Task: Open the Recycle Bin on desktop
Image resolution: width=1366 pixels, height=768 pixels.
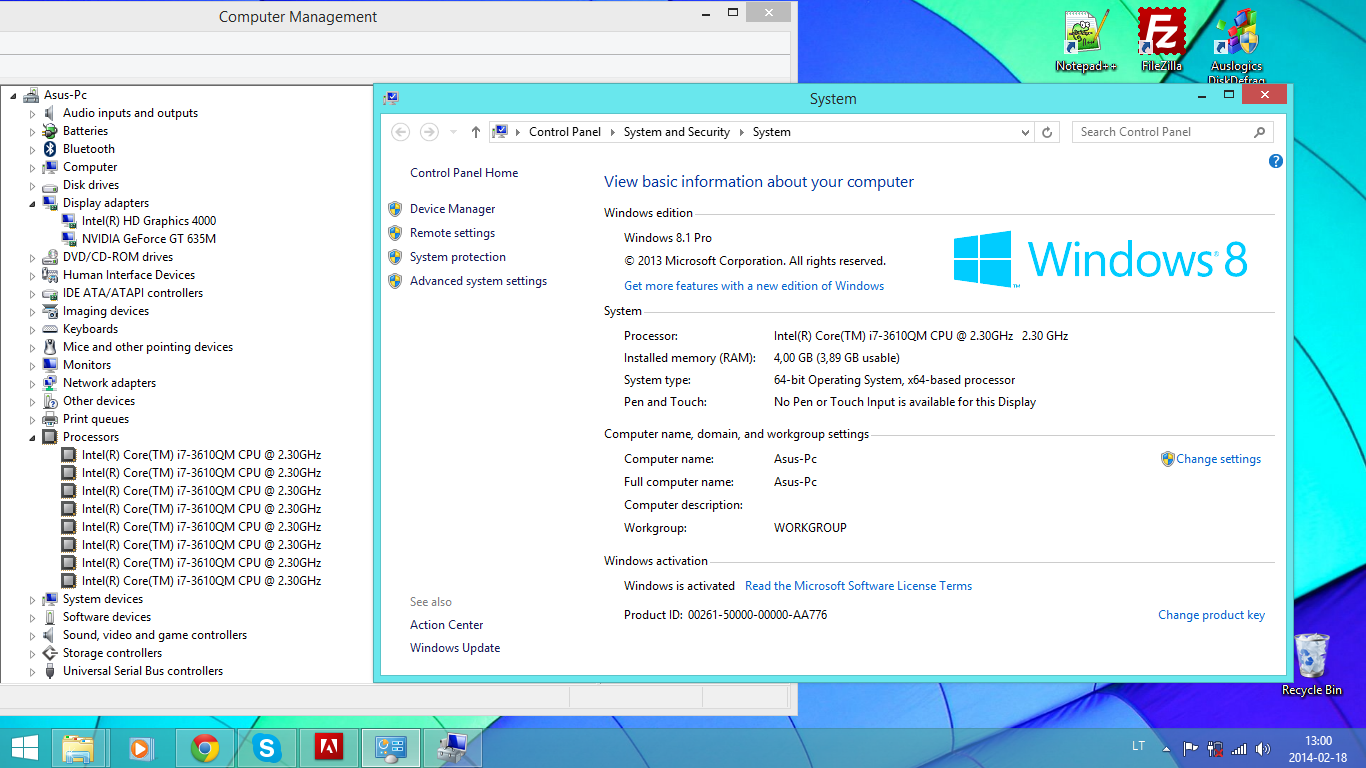Action: (1312, 664)
